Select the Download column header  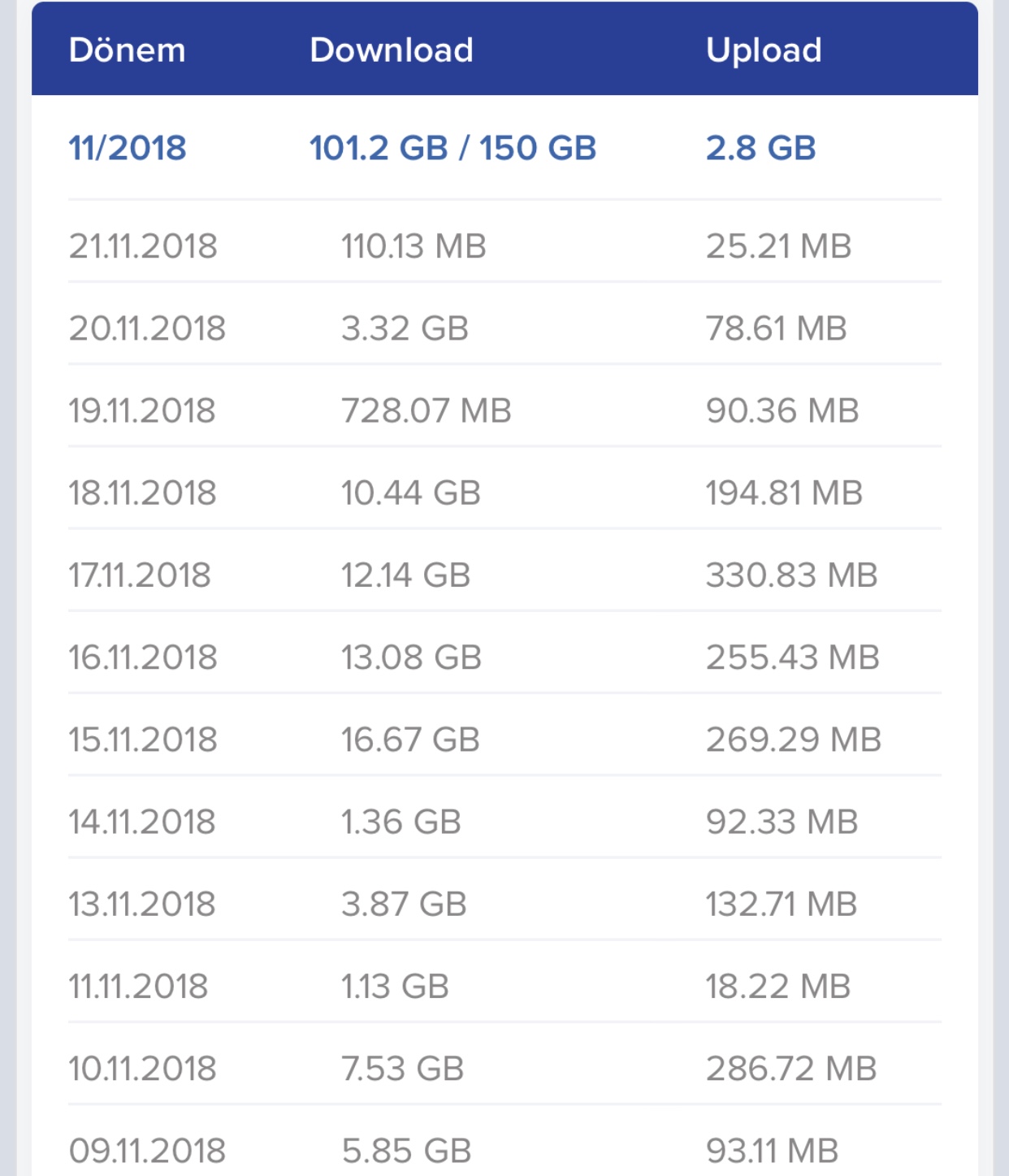[x=392, y=50]
